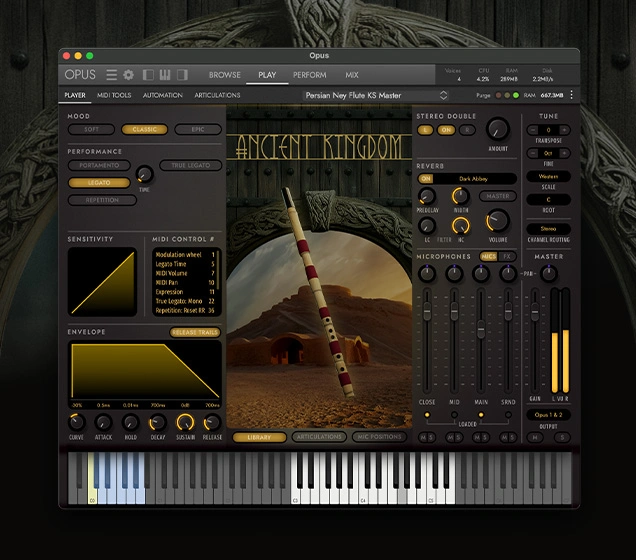Image resolution: width=636 pixels, height=560 pixels.
Task: Click the instrument selector up-down arrows
Action: tap(443, 95)
